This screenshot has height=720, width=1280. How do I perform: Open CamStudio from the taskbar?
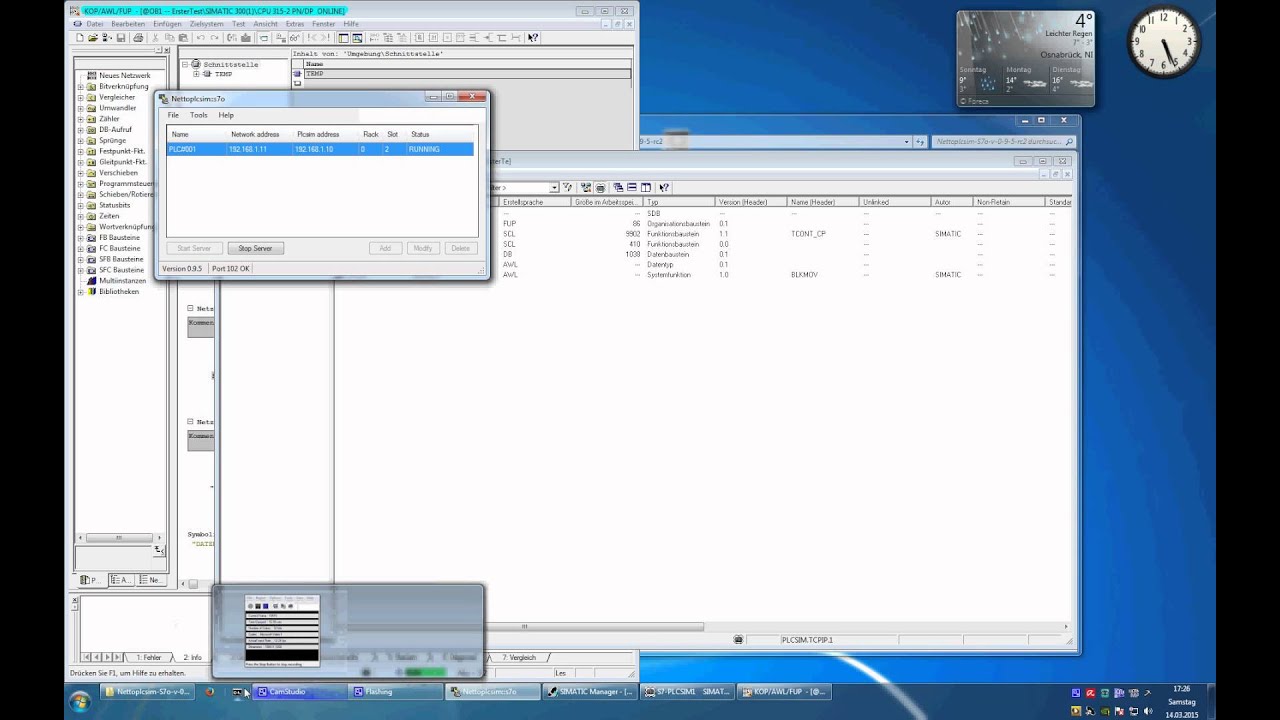pyautogui.click(x=300, y=691)
